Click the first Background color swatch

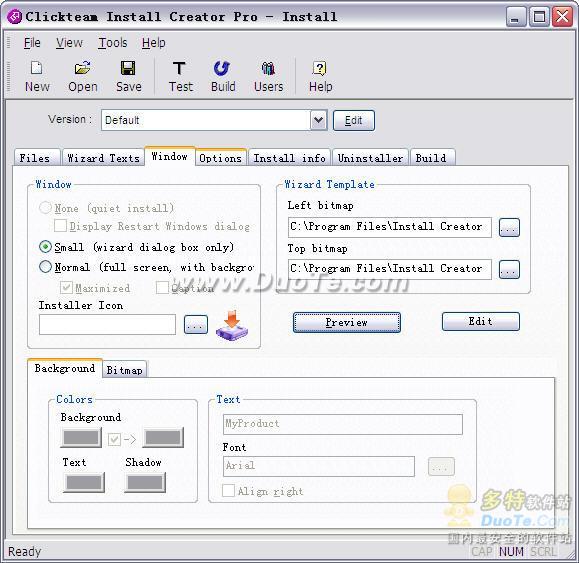click(x=81, y=437)
